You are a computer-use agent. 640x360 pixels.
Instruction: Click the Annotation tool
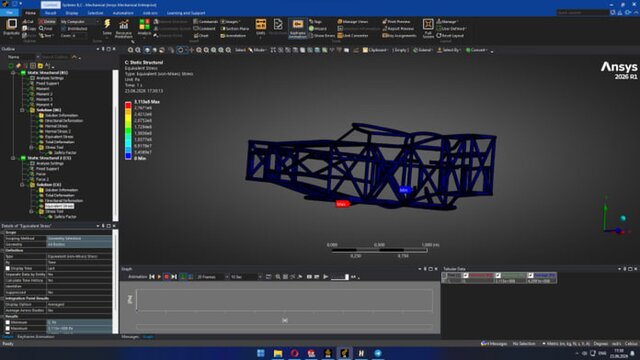tap(233, 36)
